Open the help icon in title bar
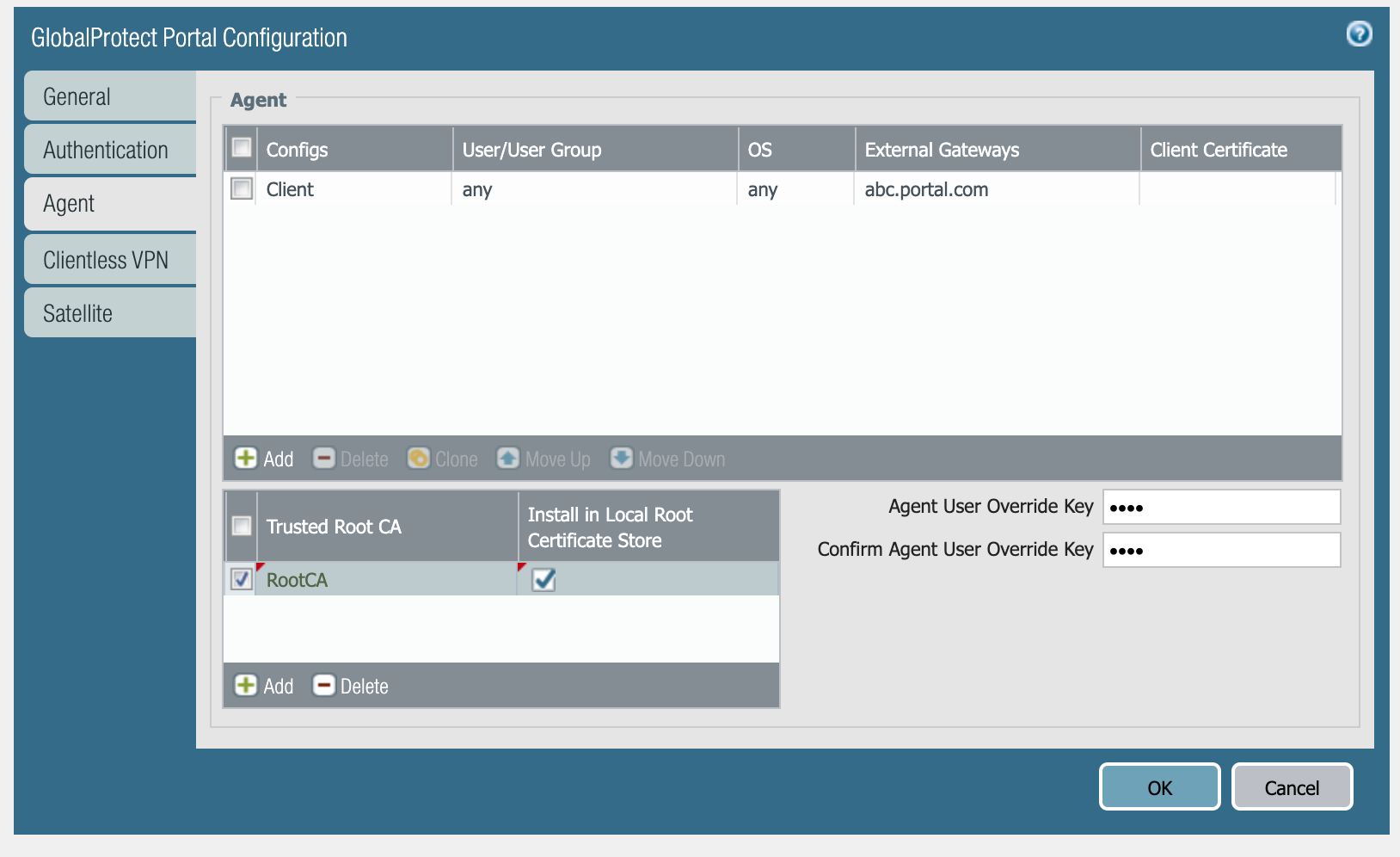 pyautogui.click(x=1359, y=34)
